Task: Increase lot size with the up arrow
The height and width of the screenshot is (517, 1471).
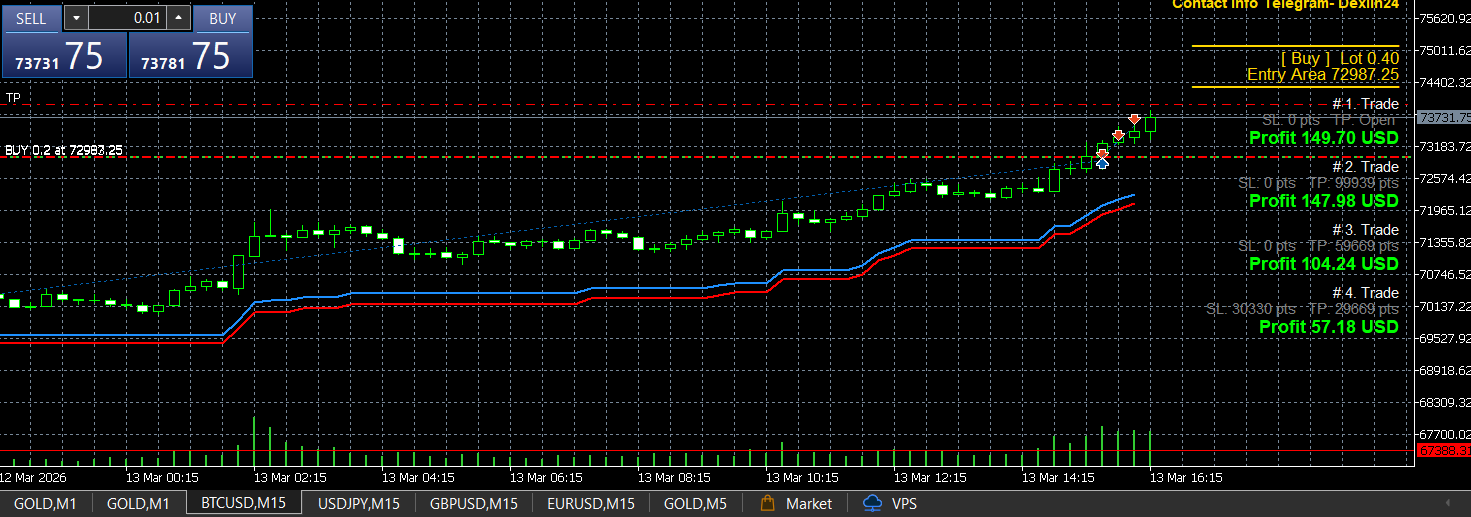Action: [x=179, y=18]
